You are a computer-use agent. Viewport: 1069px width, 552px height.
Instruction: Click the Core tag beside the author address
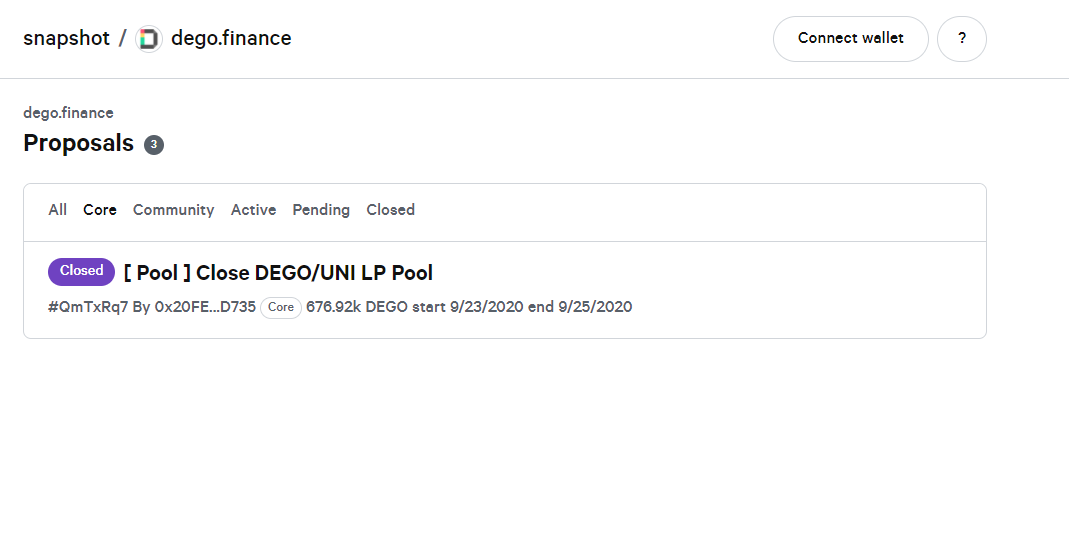pos(281,307)
